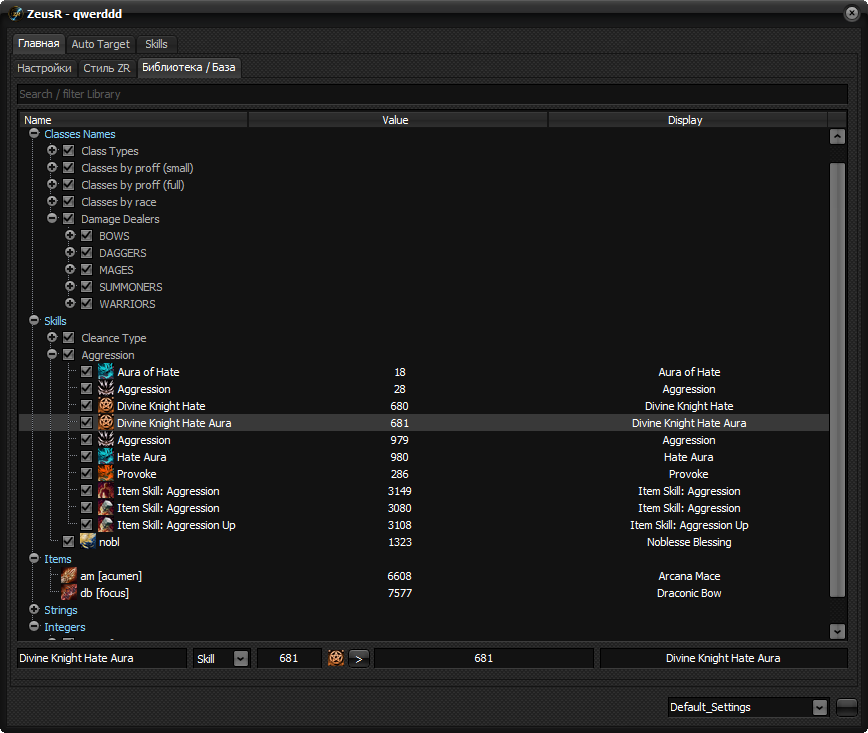Screen dimensions: 868x733
Task: Click the library list vertical scrollbar thumb
Action: [837, 380]
